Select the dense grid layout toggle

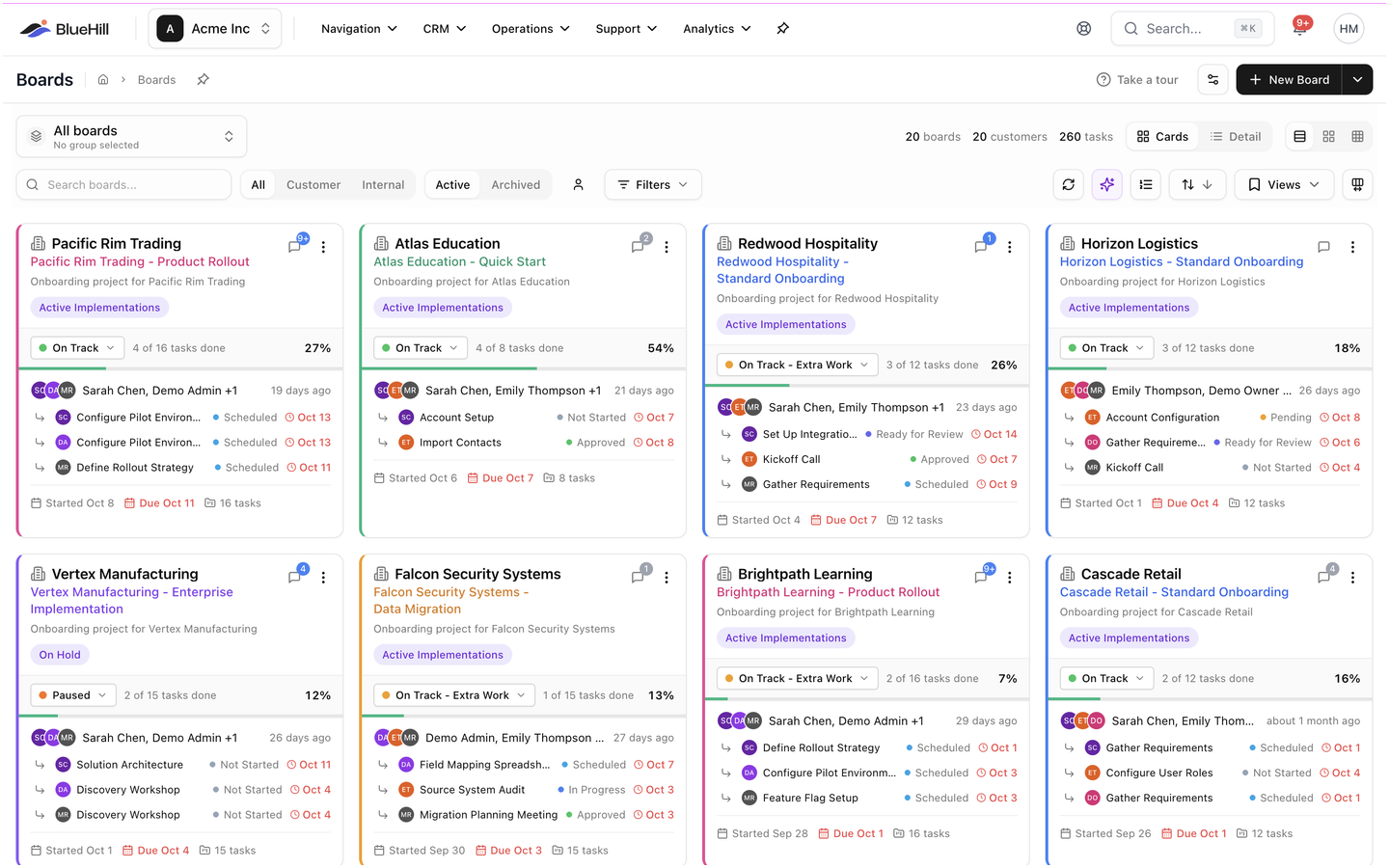pyautogui.click(x=1358, y=137)
